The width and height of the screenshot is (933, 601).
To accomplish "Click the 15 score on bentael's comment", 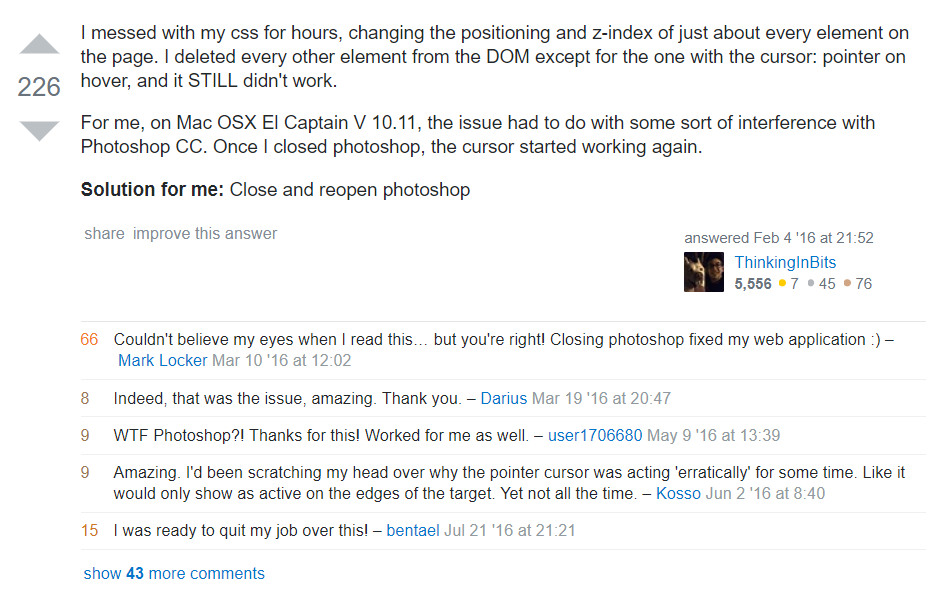I will coord(89,530).
